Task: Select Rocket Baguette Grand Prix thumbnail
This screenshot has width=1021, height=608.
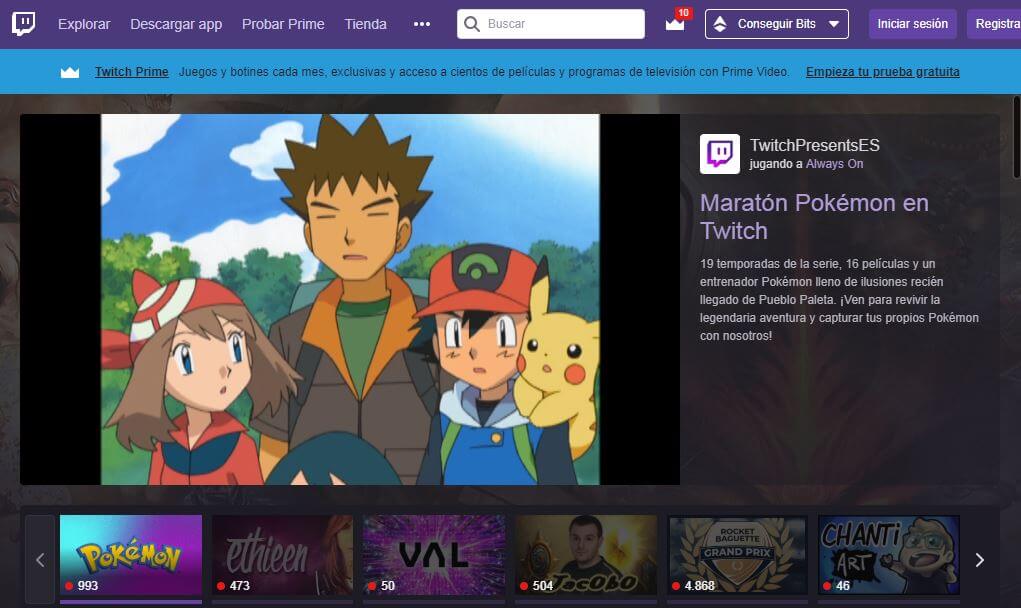Action: 738,555
